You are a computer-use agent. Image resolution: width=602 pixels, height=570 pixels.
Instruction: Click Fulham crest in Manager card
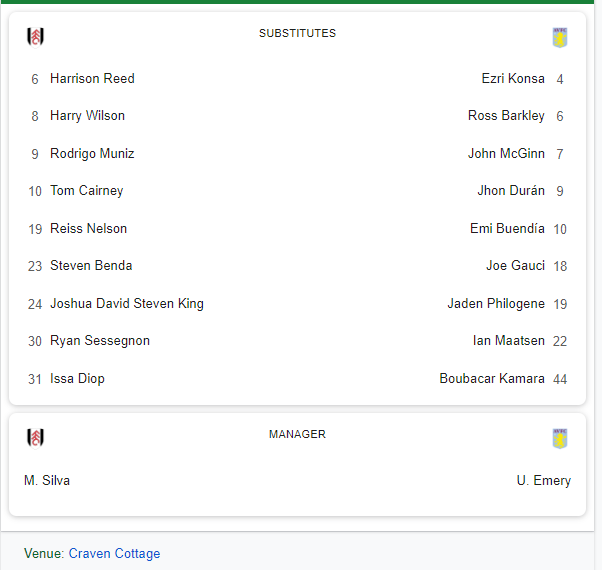[36, 438]
